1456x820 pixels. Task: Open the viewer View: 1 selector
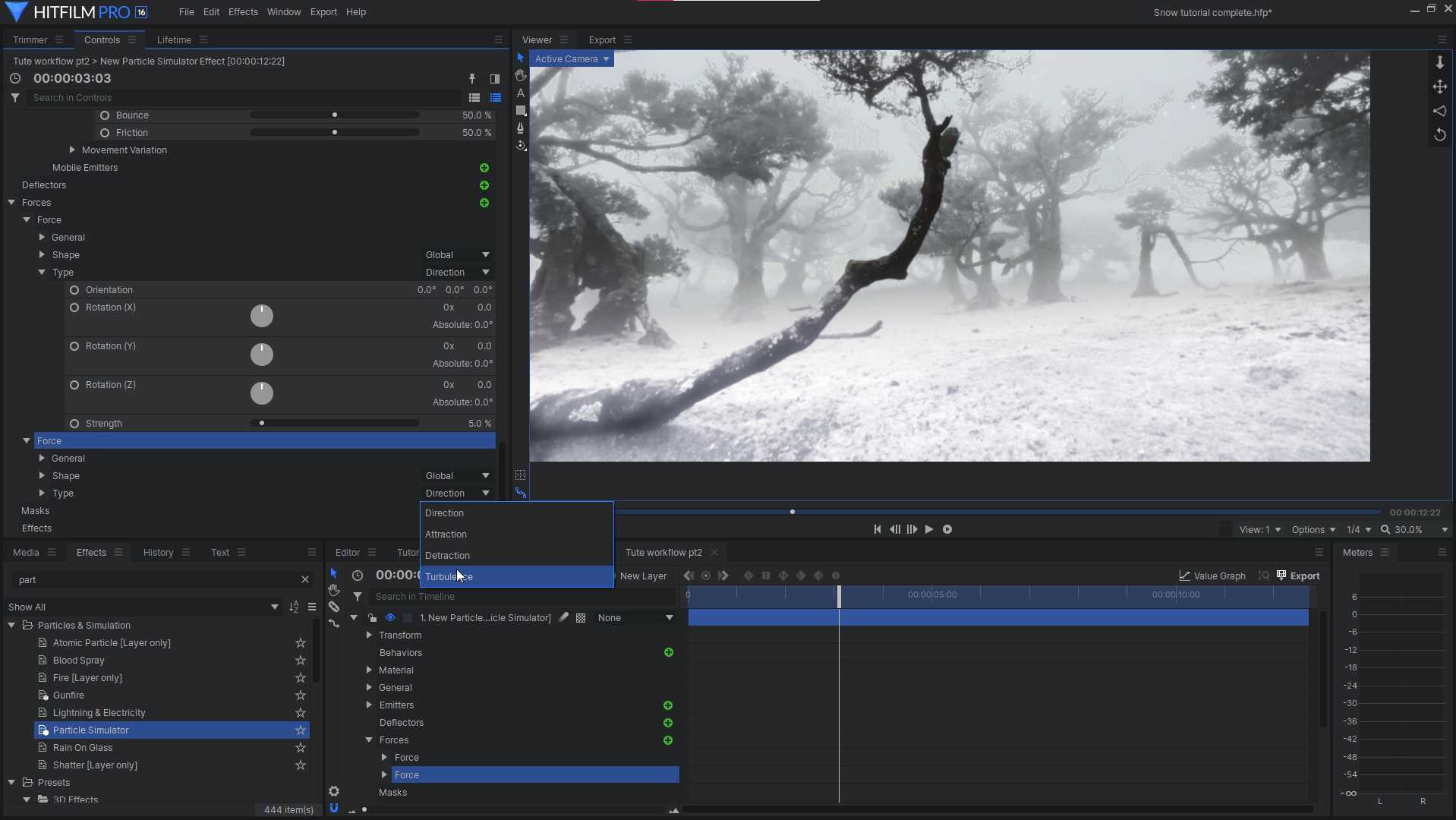(x=1260, y=530)
